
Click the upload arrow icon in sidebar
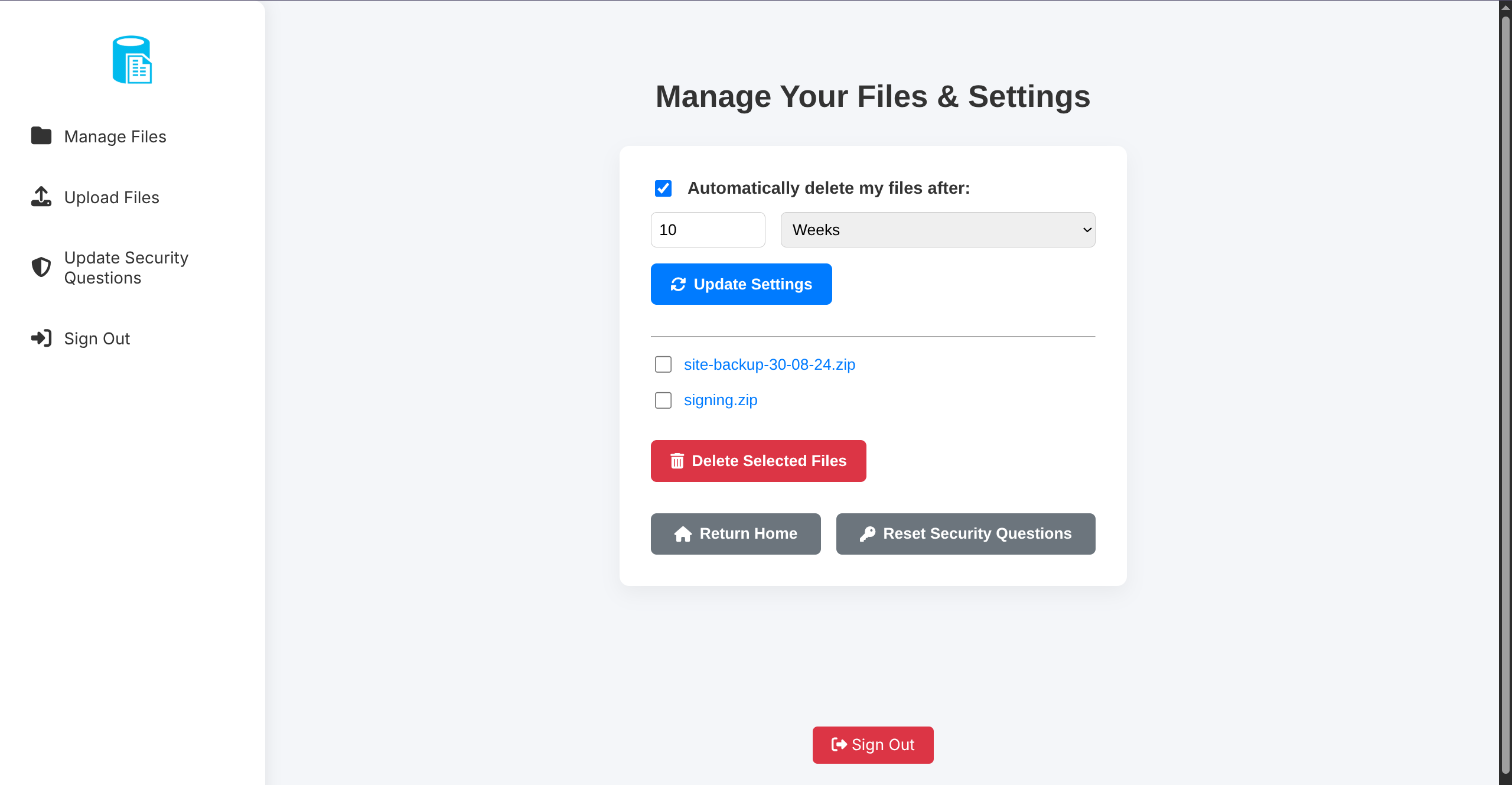coord(41,197)
